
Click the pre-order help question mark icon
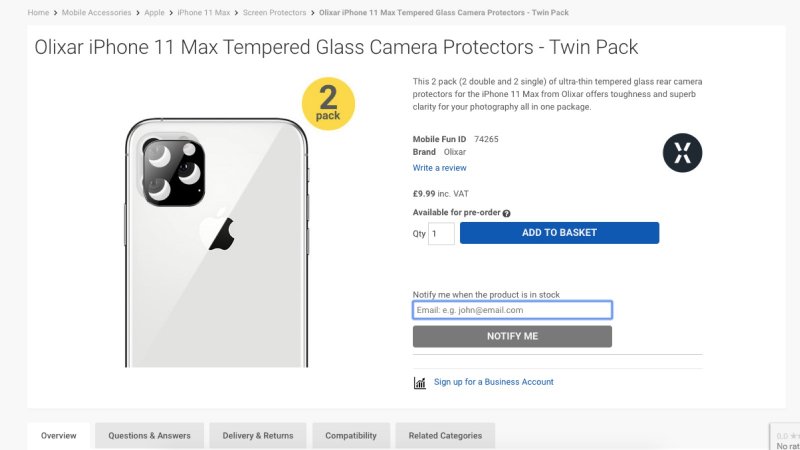pyautogui.click(x=507, y=213)
